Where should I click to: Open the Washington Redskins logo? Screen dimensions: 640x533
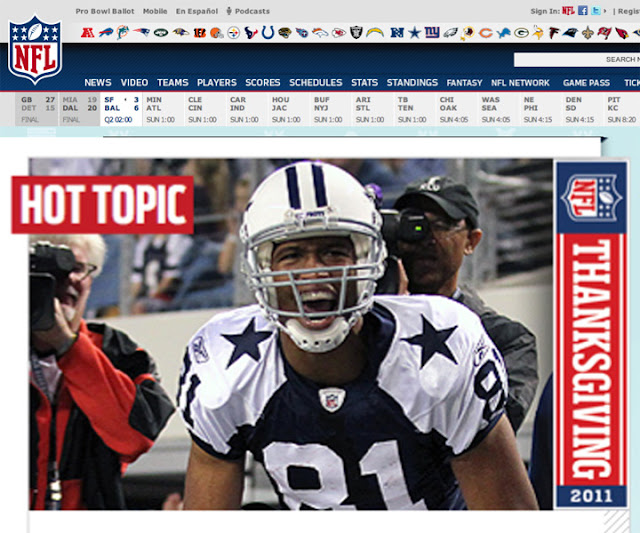point(467,33)
